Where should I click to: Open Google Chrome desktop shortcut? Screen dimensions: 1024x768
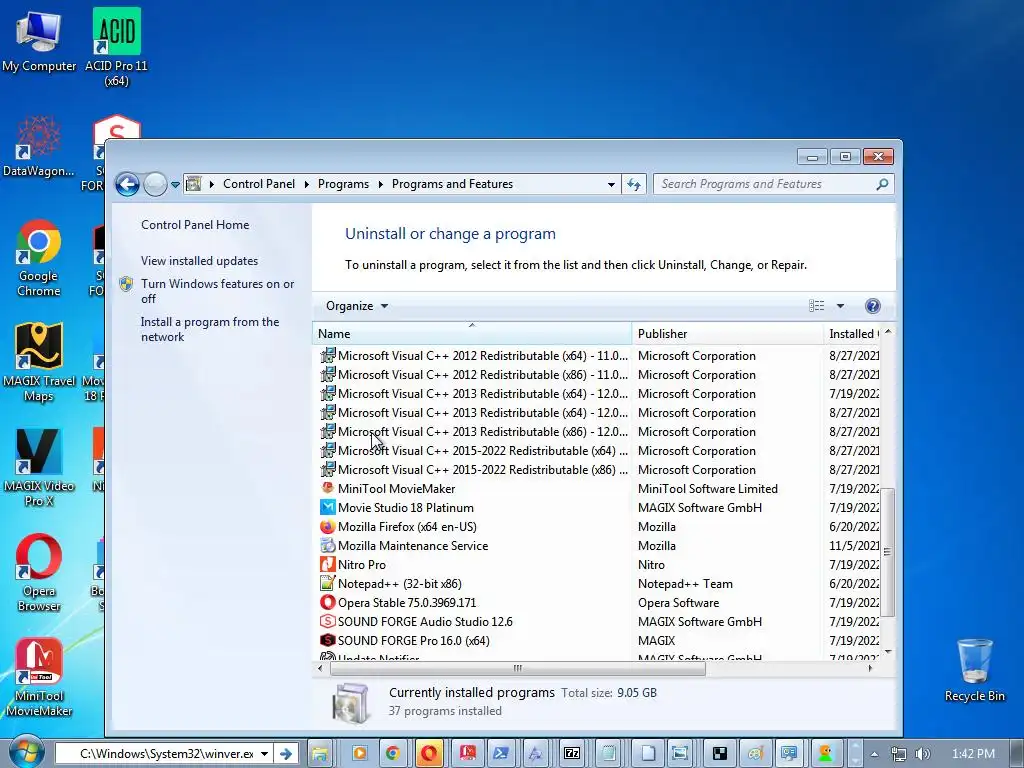pos(39,259)
